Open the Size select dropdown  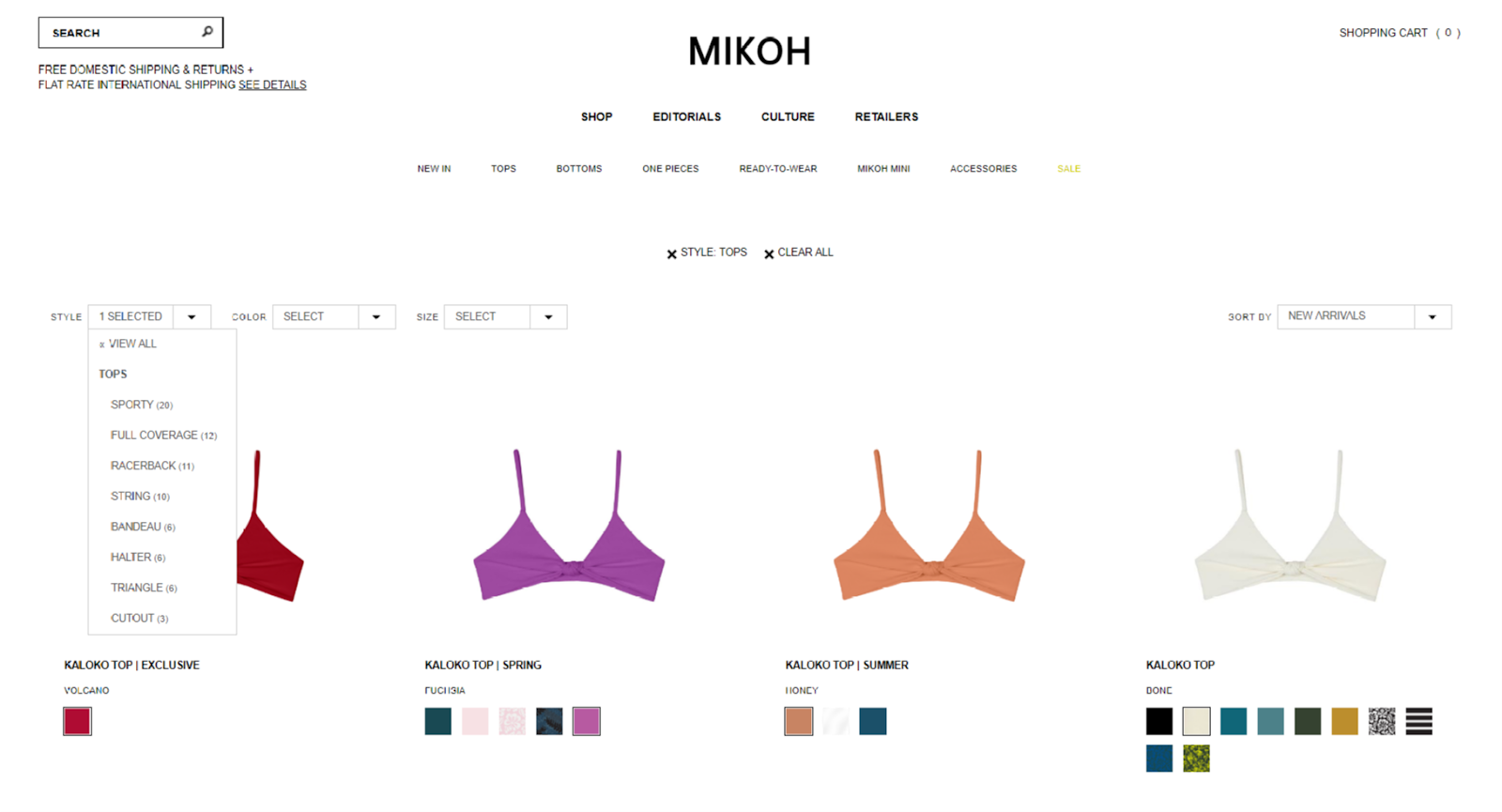[x=505, y=316]
